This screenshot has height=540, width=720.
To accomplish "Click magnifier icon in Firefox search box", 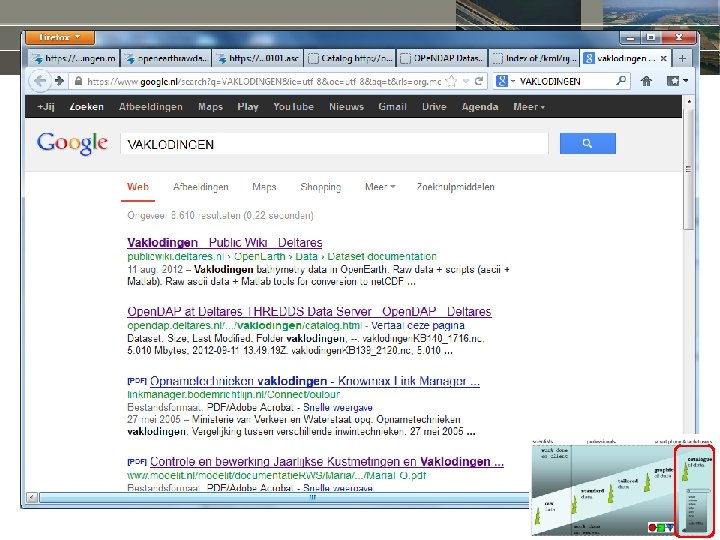I will [x=621, y=81].
